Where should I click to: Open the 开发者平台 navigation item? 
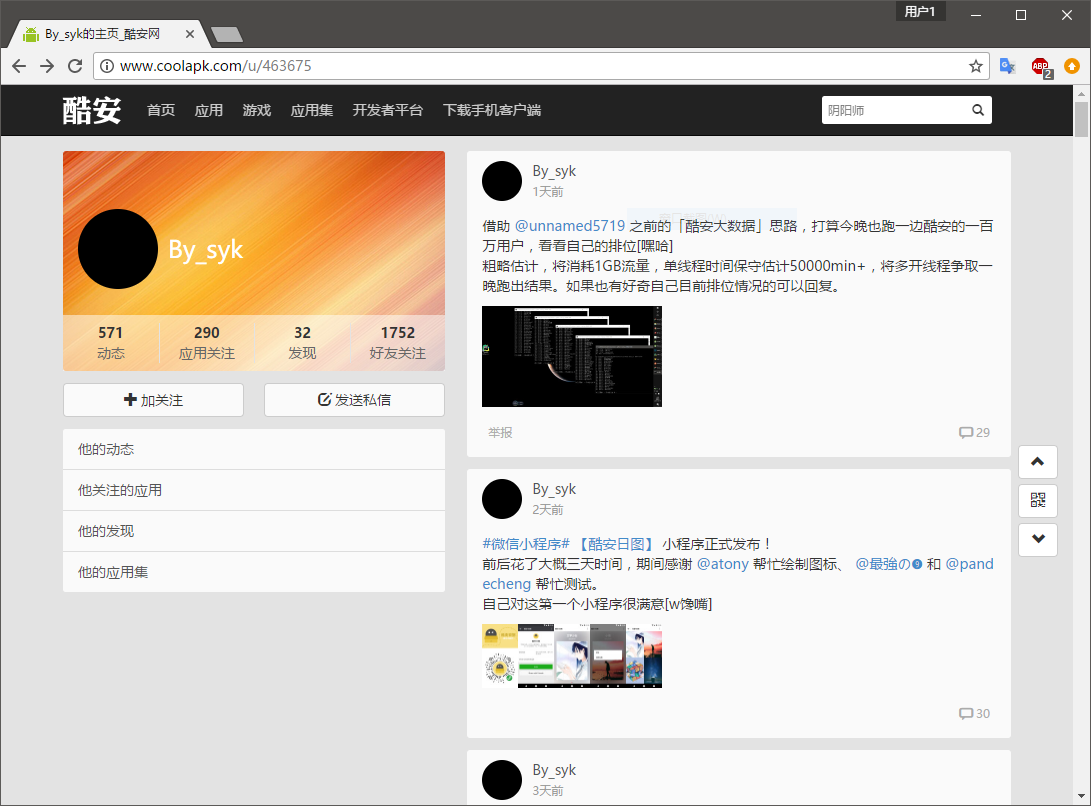(x=388, y=110)
